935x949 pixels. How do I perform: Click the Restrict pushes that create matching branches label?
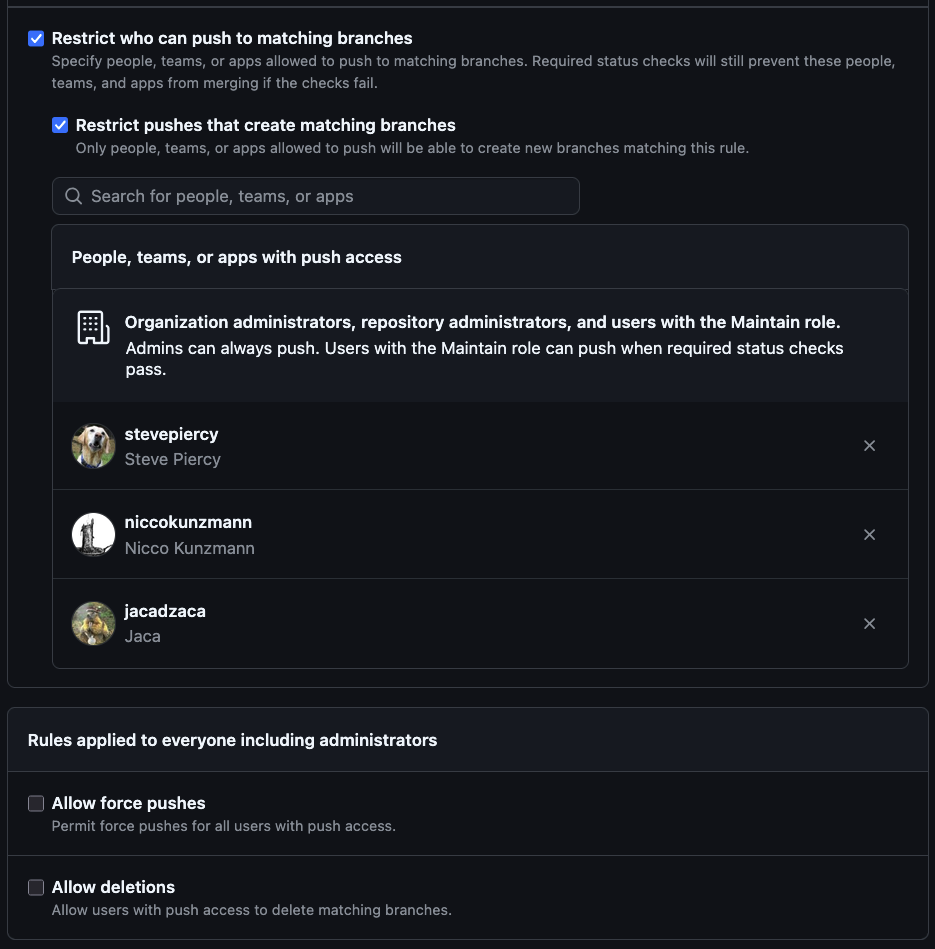coord(265,125)
